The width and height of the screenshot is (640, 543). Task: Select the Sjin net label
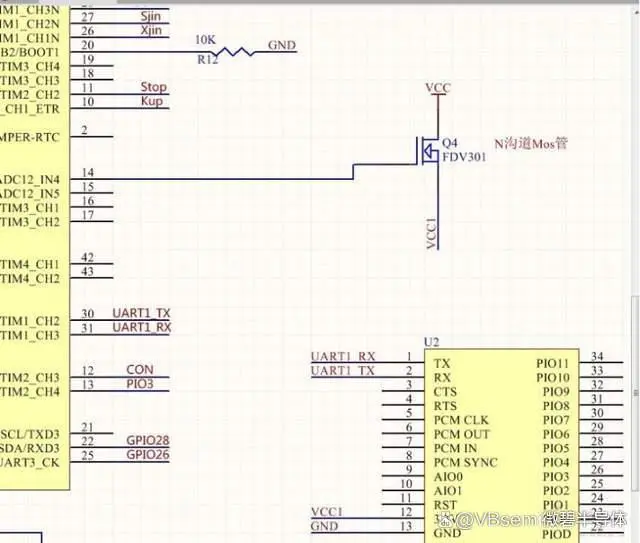point(151,16)
